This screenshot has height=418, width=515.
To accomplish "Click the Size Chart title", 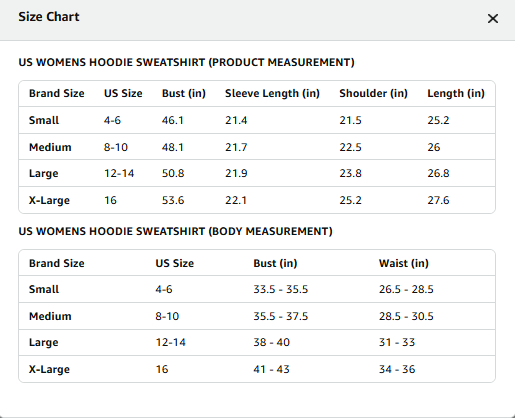I will coord(49,17).
